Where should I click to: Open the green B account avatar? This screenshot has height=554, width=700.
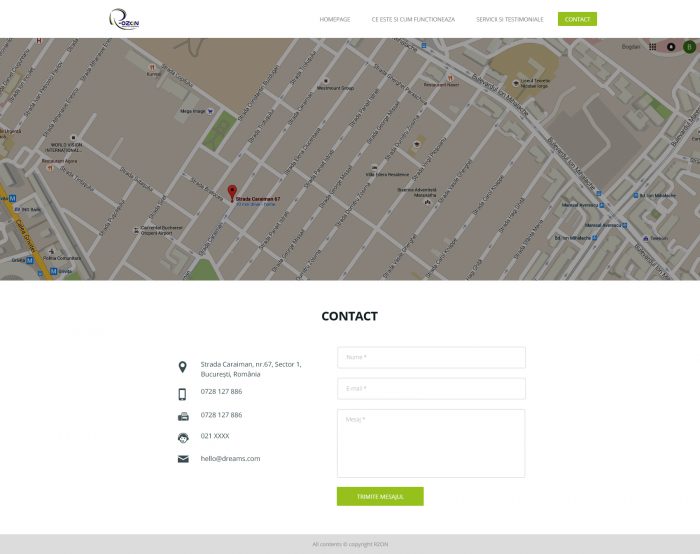click(x=689, y=47)
